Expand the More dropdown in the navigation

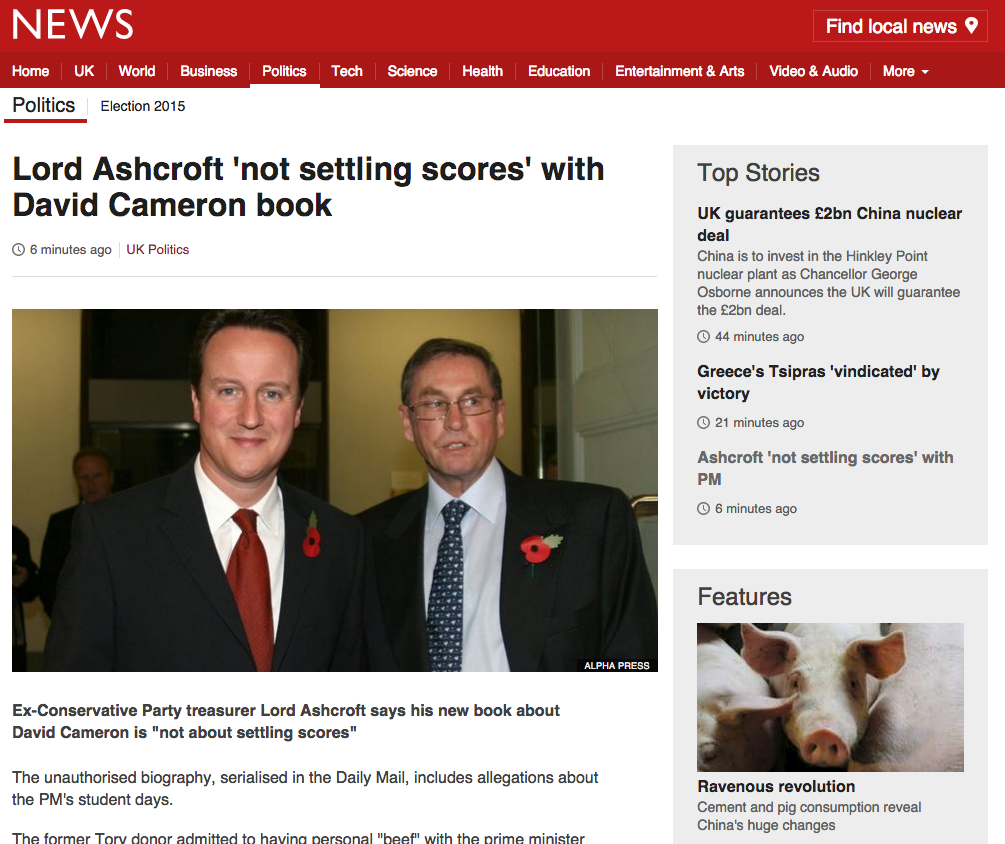point(905,71)
